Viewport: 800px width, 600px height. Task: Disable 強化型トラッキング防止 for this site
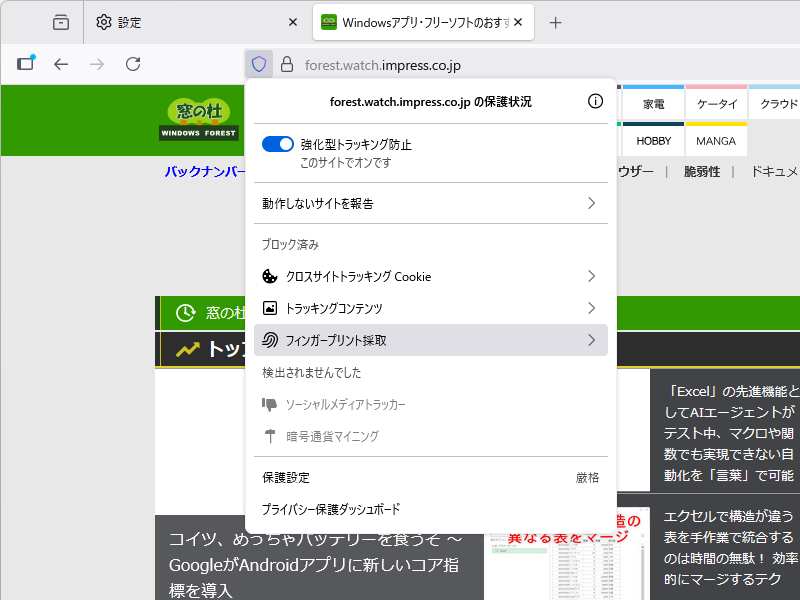click(278, 143)
